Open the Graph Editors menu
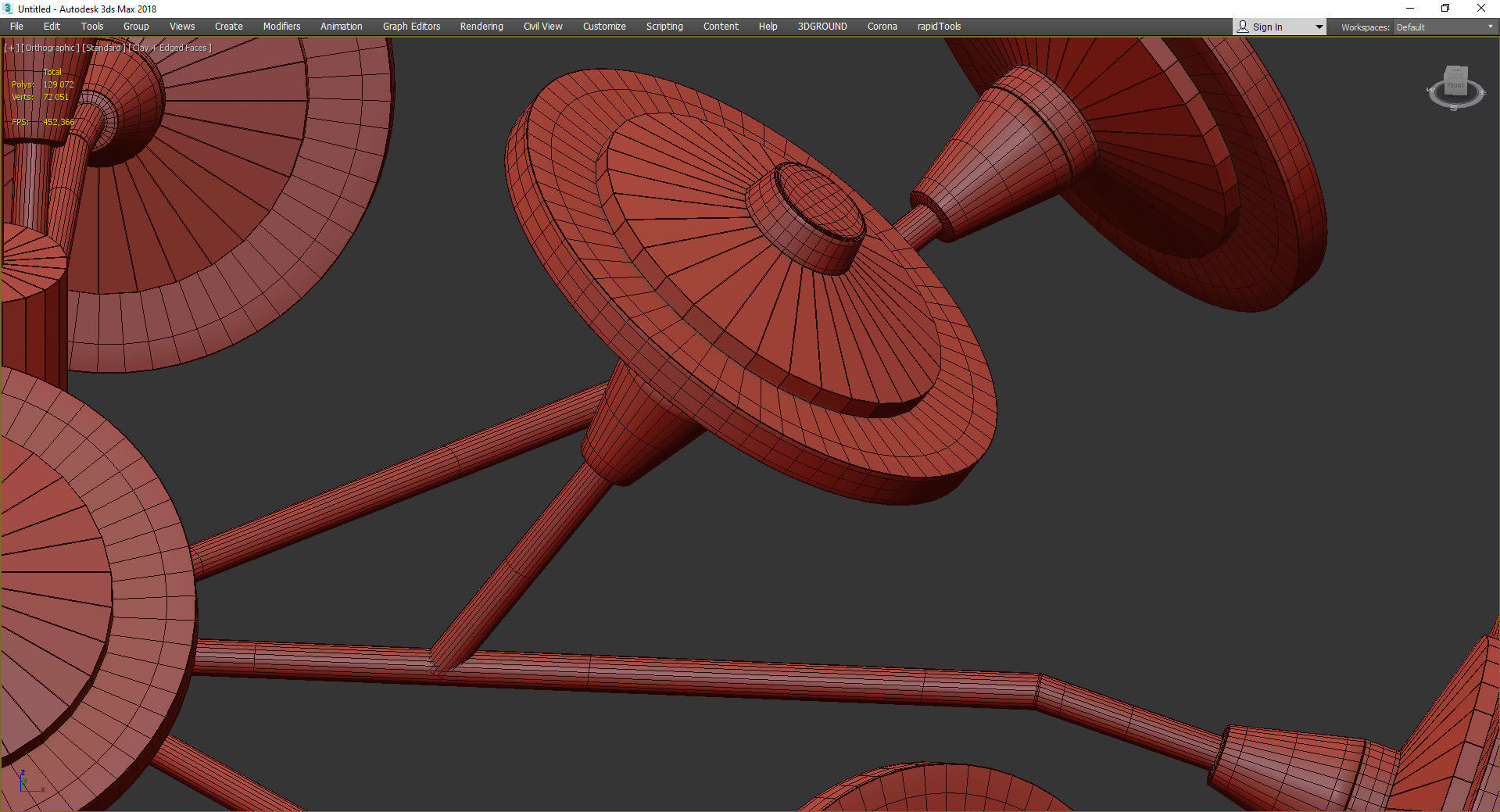This screenshot has height=812, width=1500. click(x=412, y=27)
